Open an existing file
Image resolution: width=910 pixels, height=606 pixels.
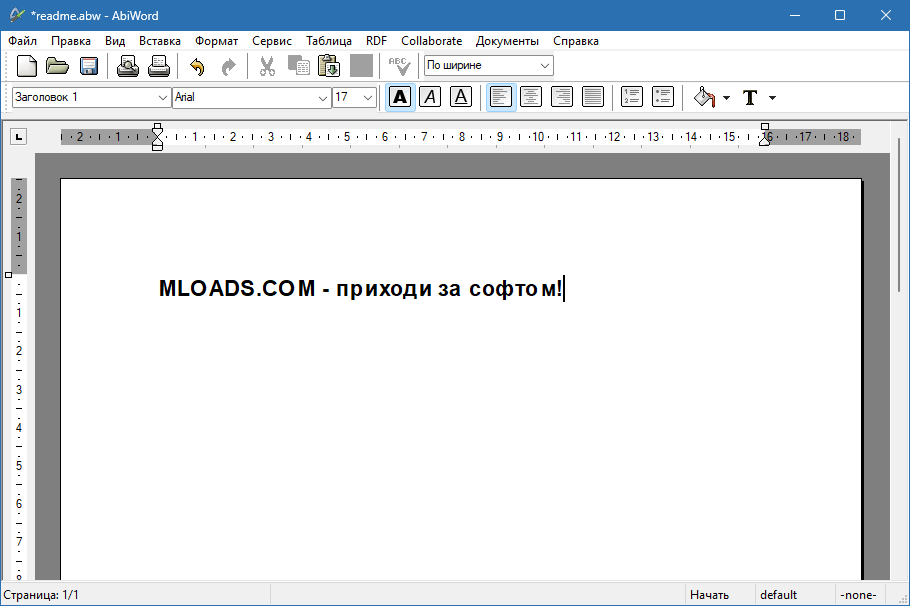click(57, 66)
